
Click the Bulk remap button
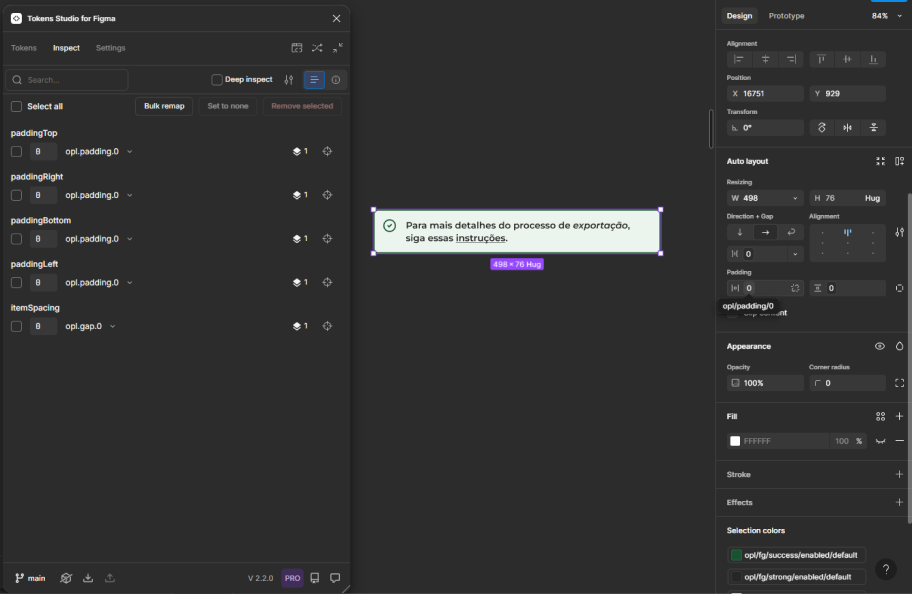(x=164, y=106)
